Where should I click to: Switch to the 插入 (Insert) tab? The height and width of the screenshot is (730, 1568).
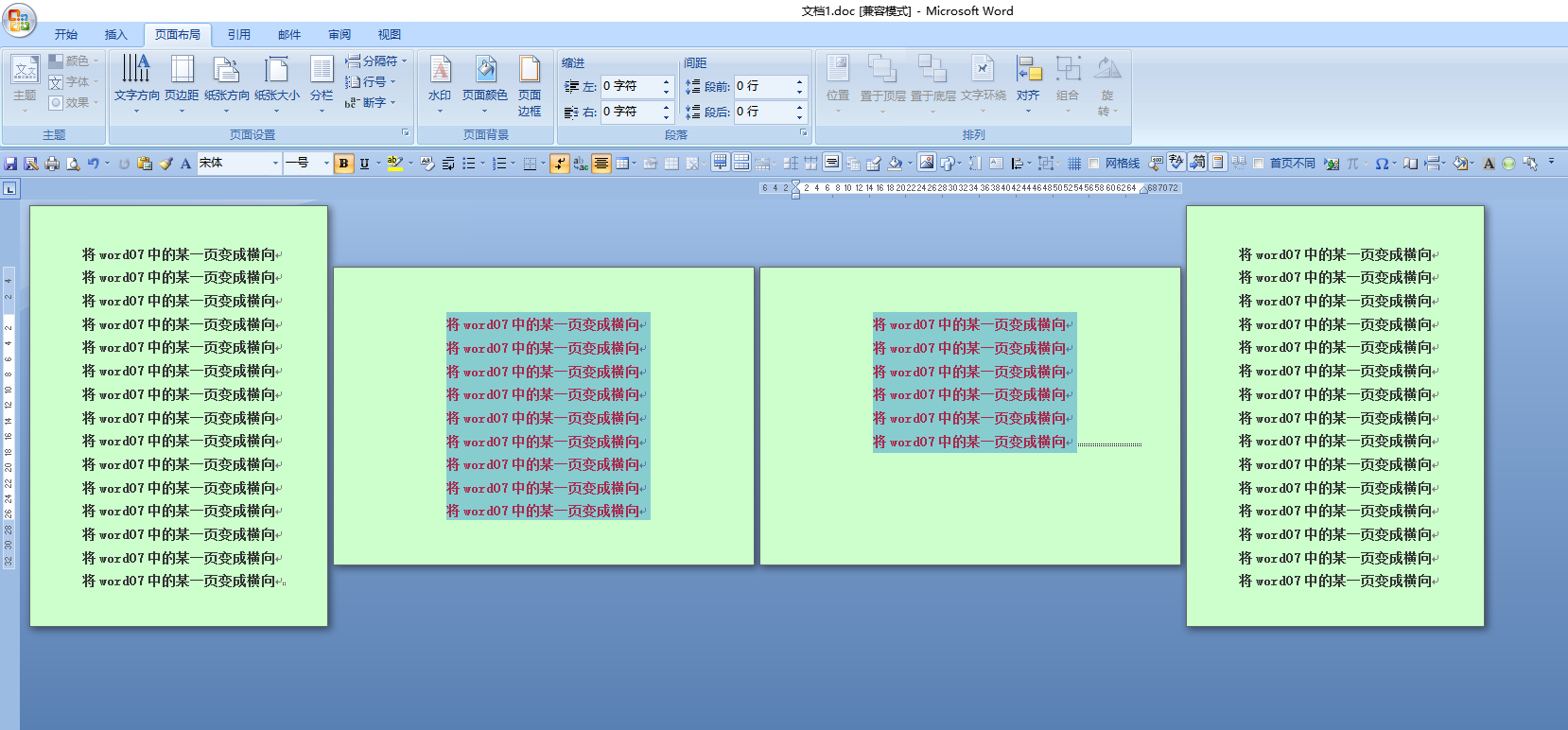pyautogui.click(x=115, y=35)
